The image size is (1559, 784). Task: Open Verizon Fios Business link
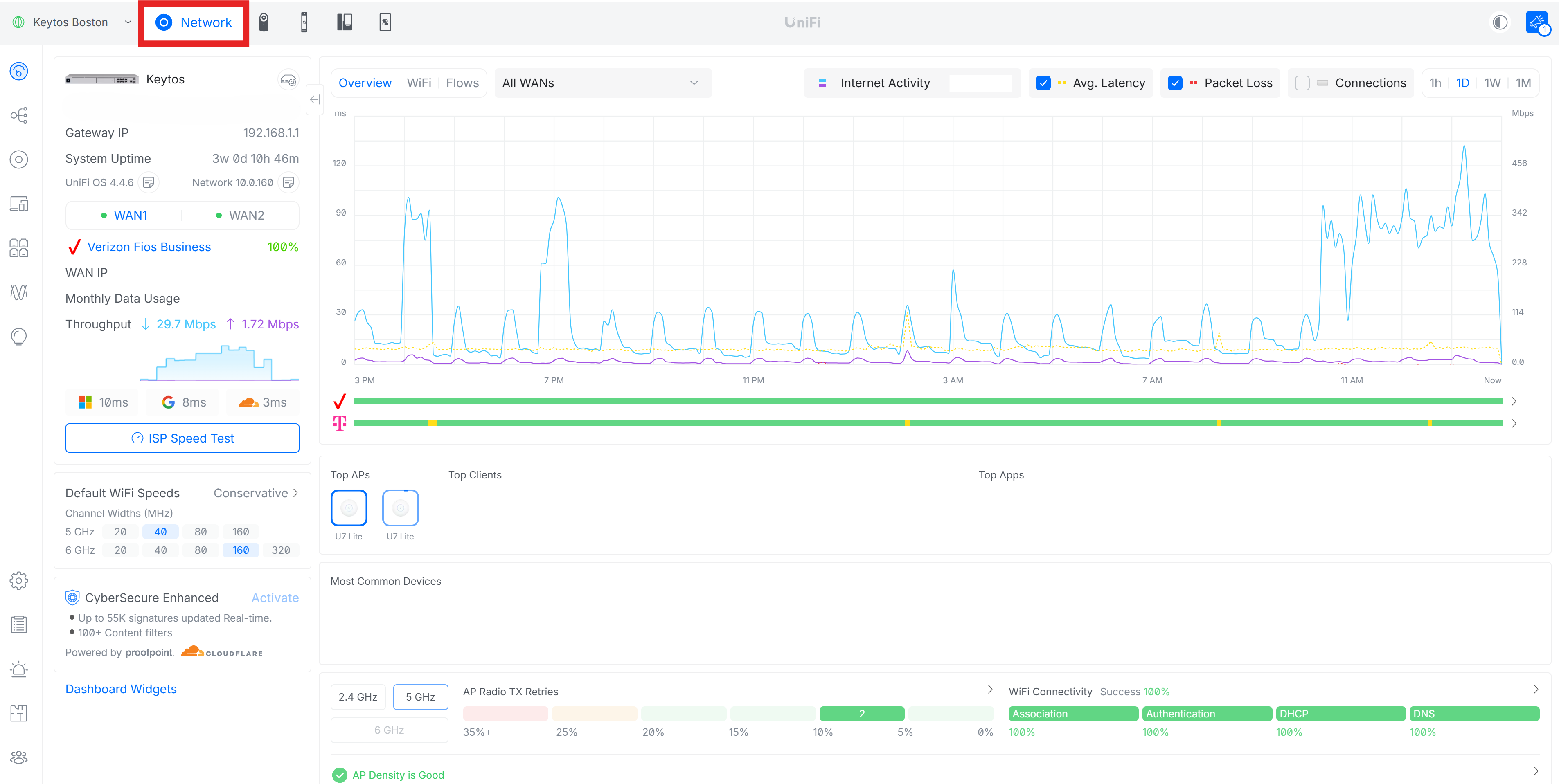[149, 247]
